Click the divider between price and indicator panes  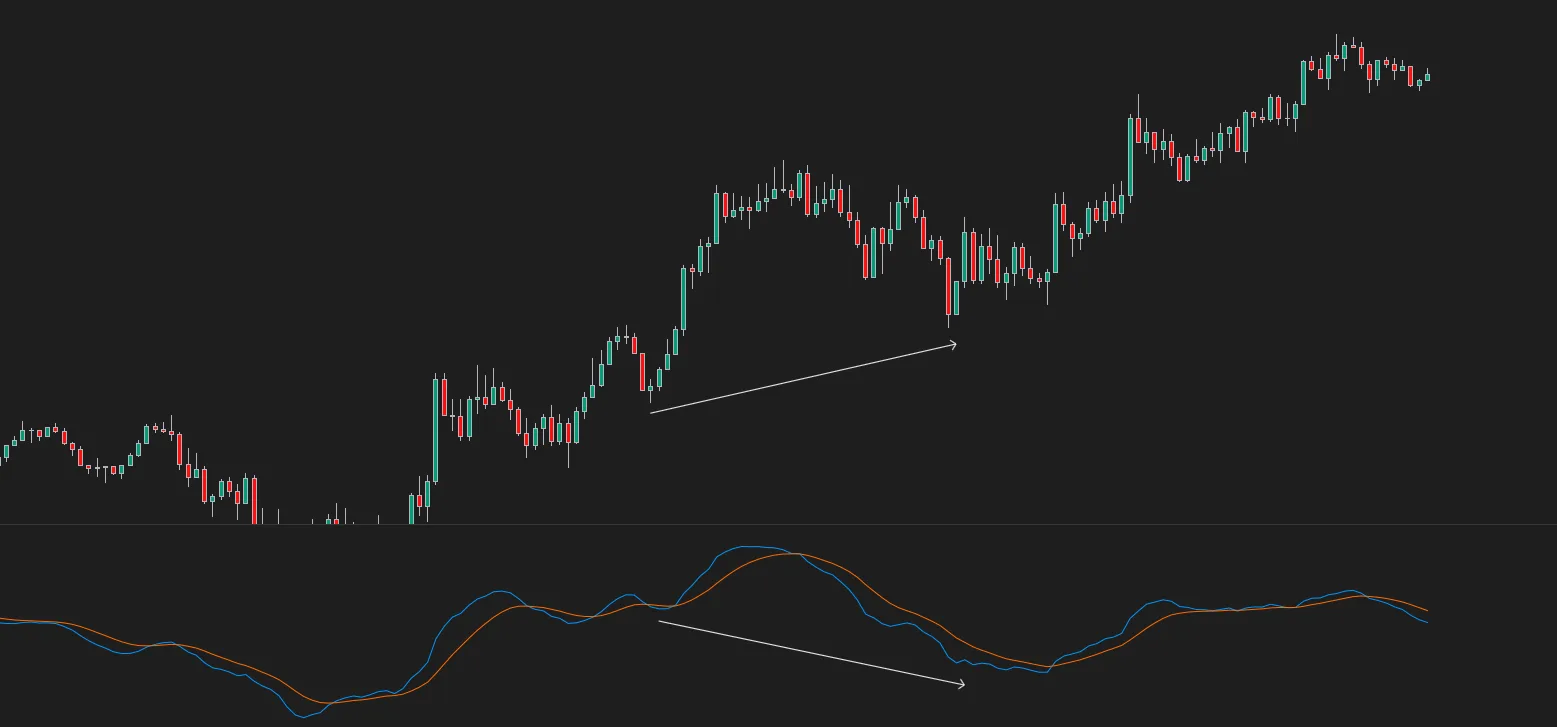[x=778, y=524]
